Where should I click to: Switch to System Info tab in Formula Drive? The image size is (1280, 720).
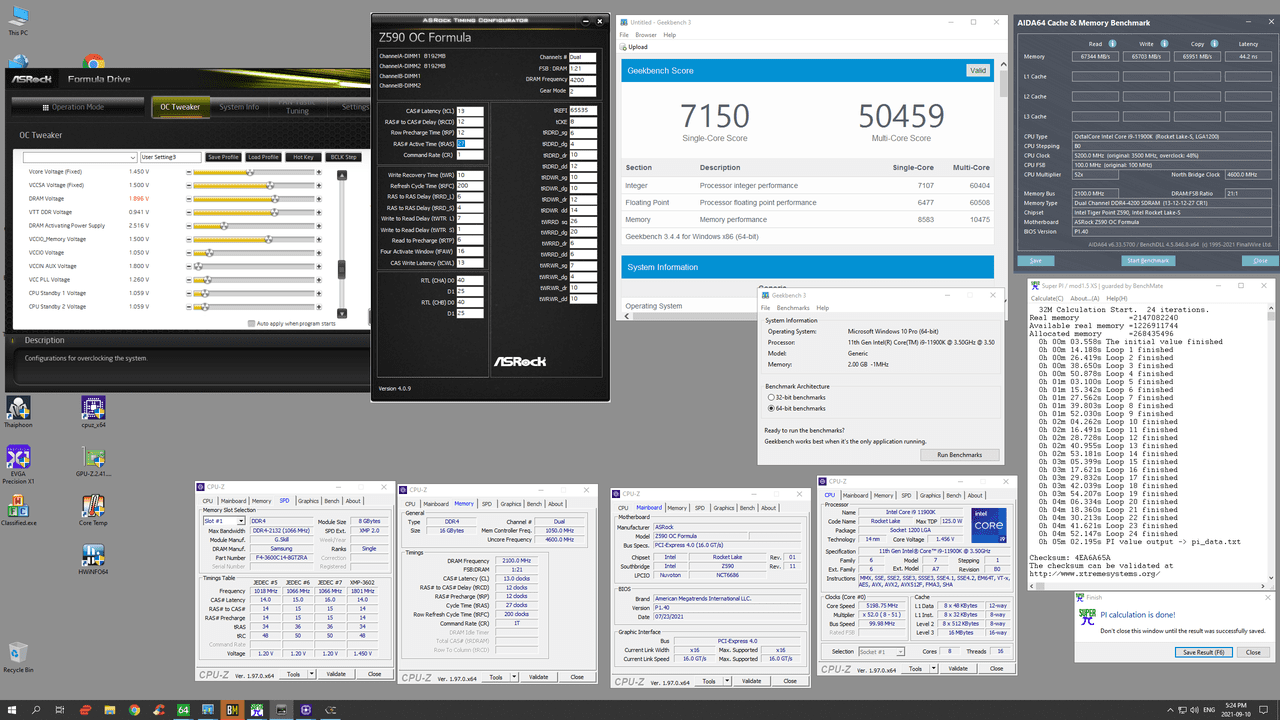[239, 107]
